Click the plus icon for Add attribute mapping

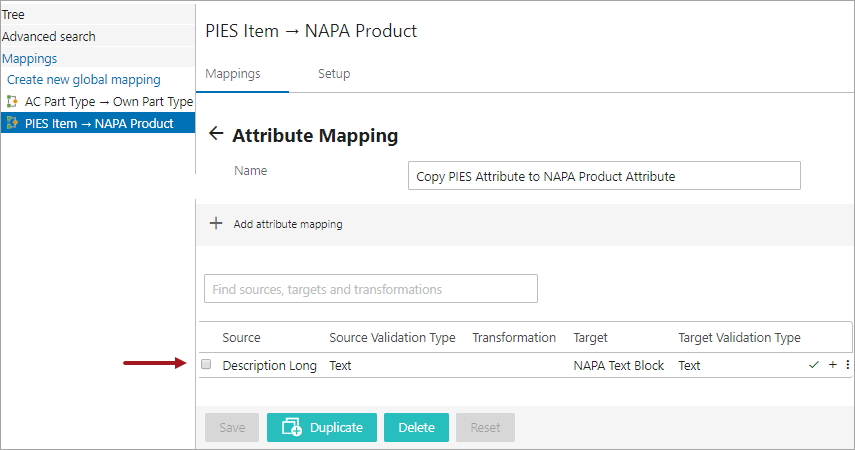(x=216, y=223)
